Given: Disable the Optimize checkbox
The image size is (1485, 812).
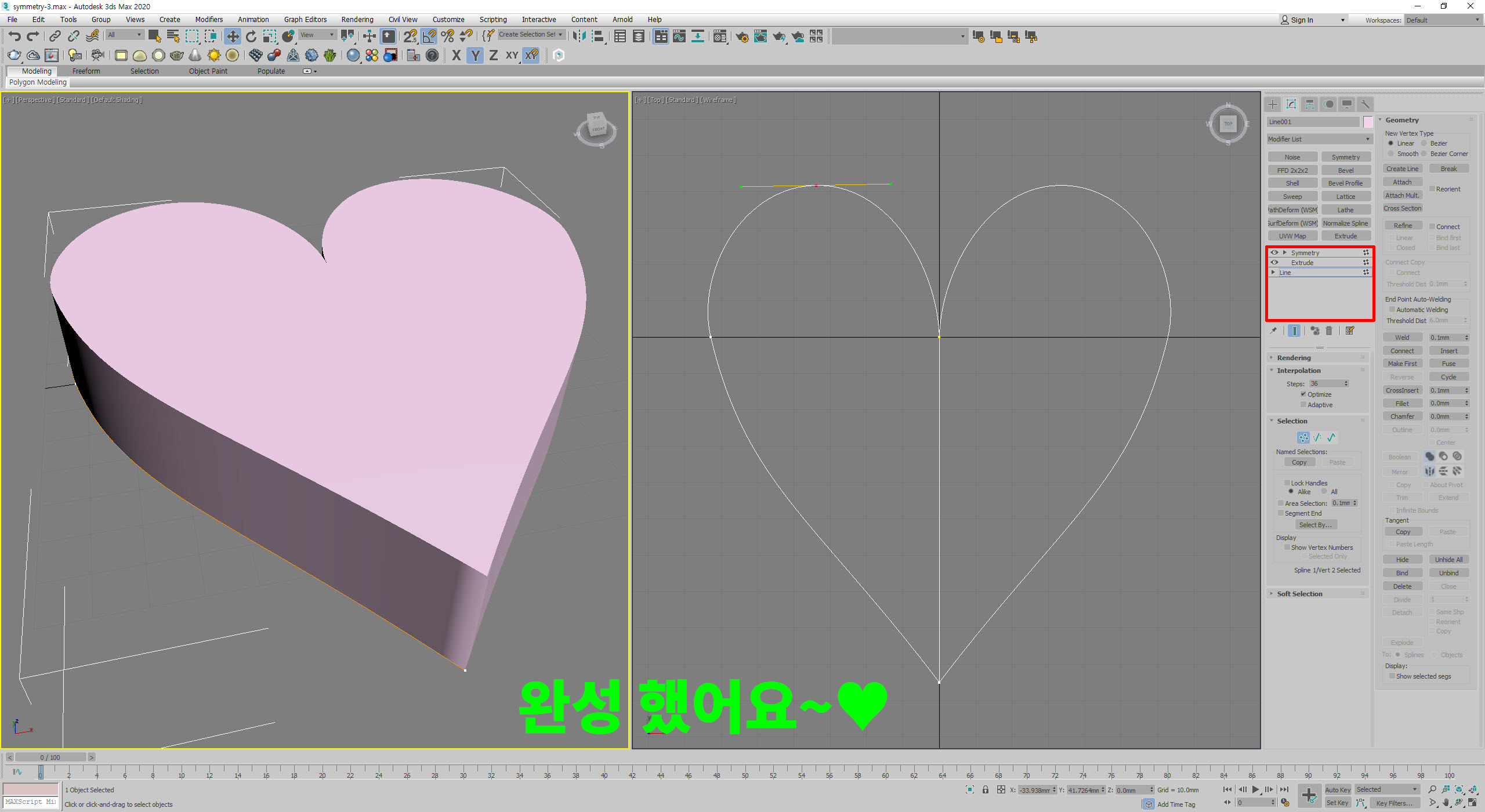Looking at the screenshot, I should coord(1303,394).
